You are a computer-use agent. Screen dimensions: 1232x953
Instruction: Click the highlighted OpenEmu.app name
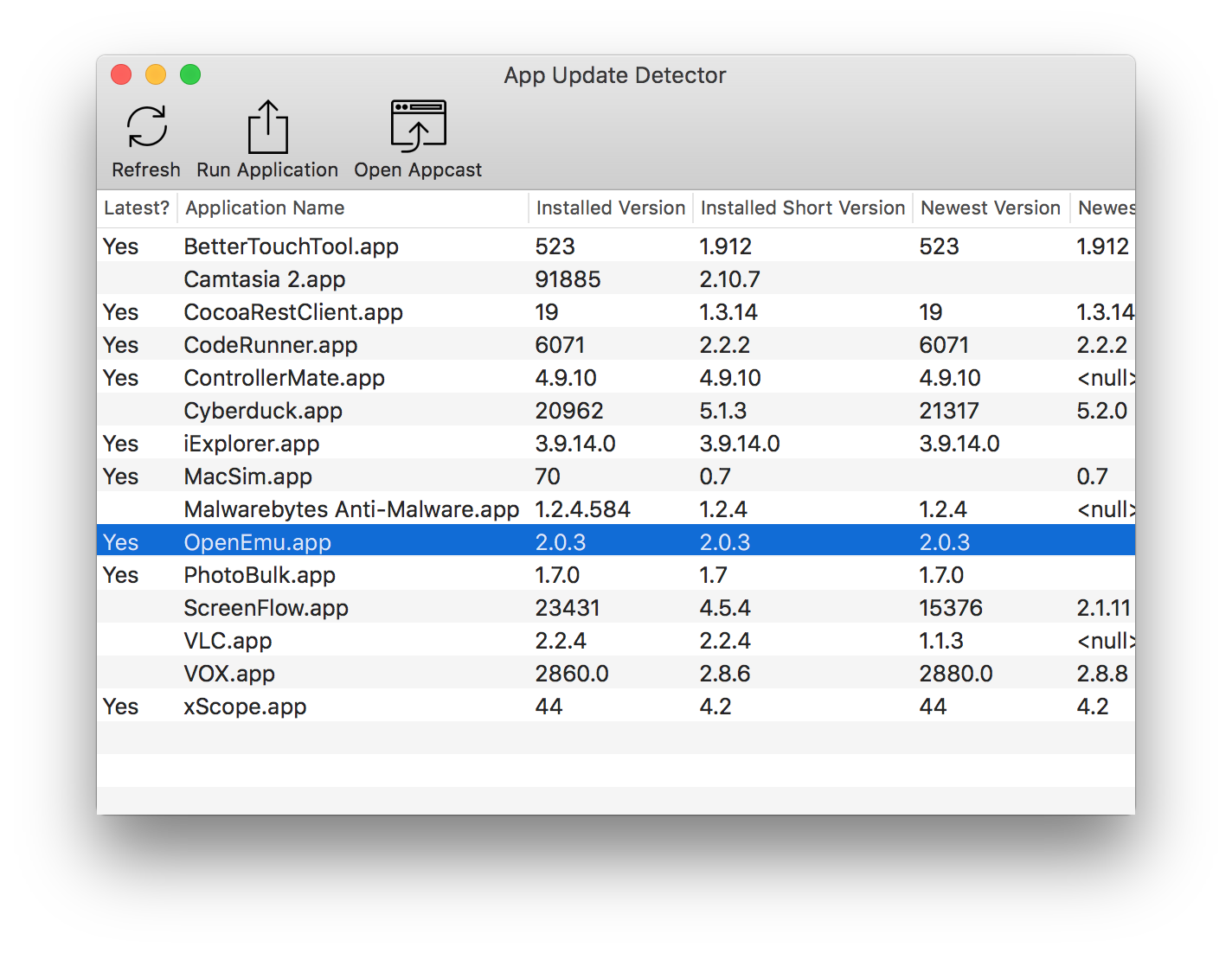click(257, 542)
